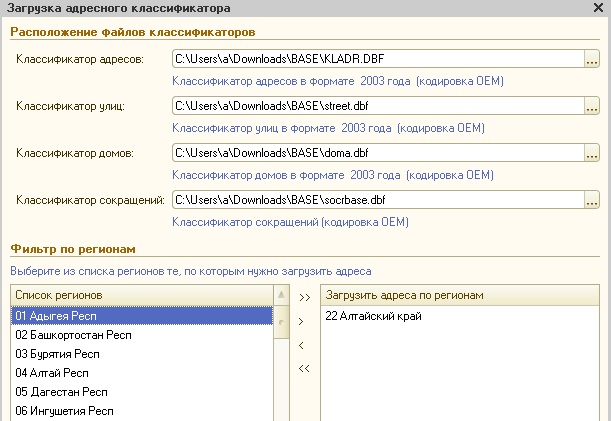Click the street.dbf path input field
This screenshot has height=421, width=611.
tap(378, 106)
